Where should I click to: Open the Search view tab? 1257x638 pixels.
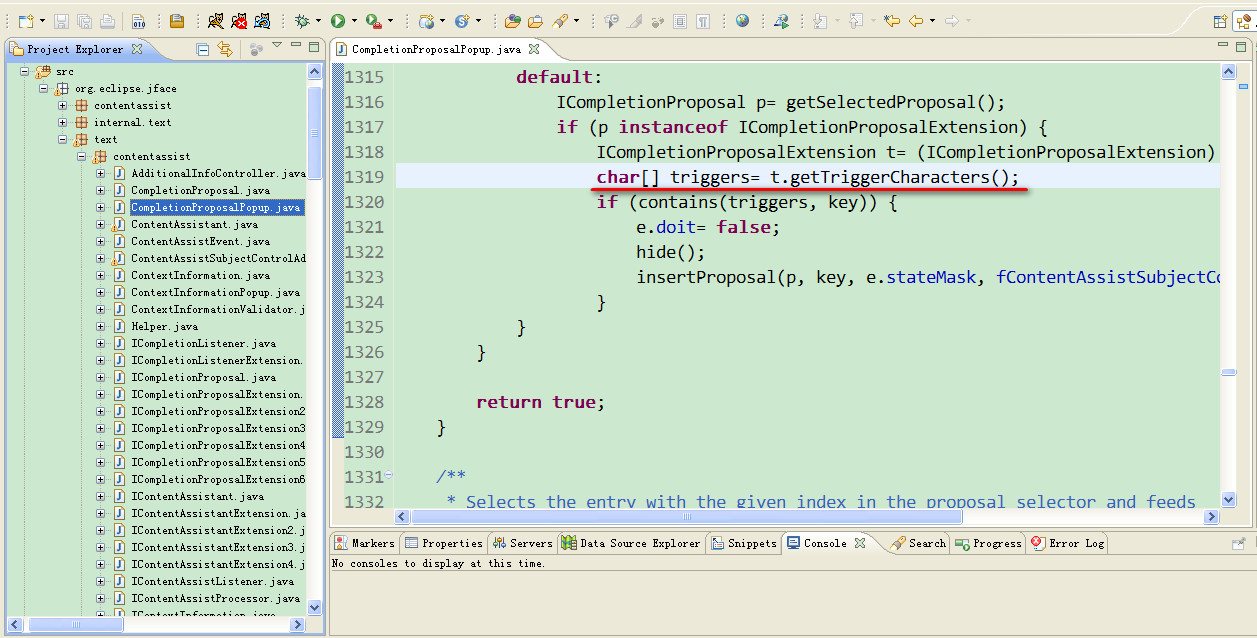(918, 543)
